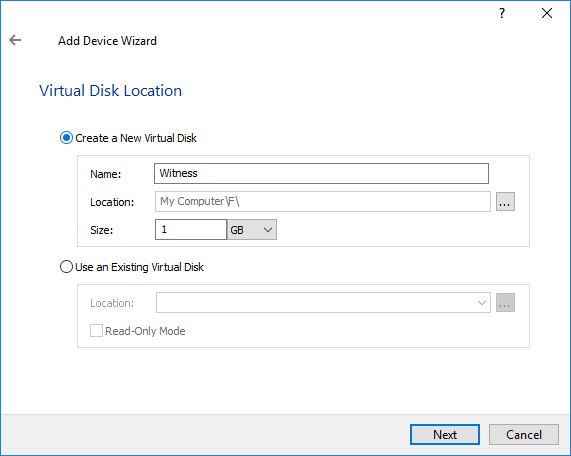Browse for an existing virtual disk file
The height and width of the screenshot is (456, 571).
[505, 302]
